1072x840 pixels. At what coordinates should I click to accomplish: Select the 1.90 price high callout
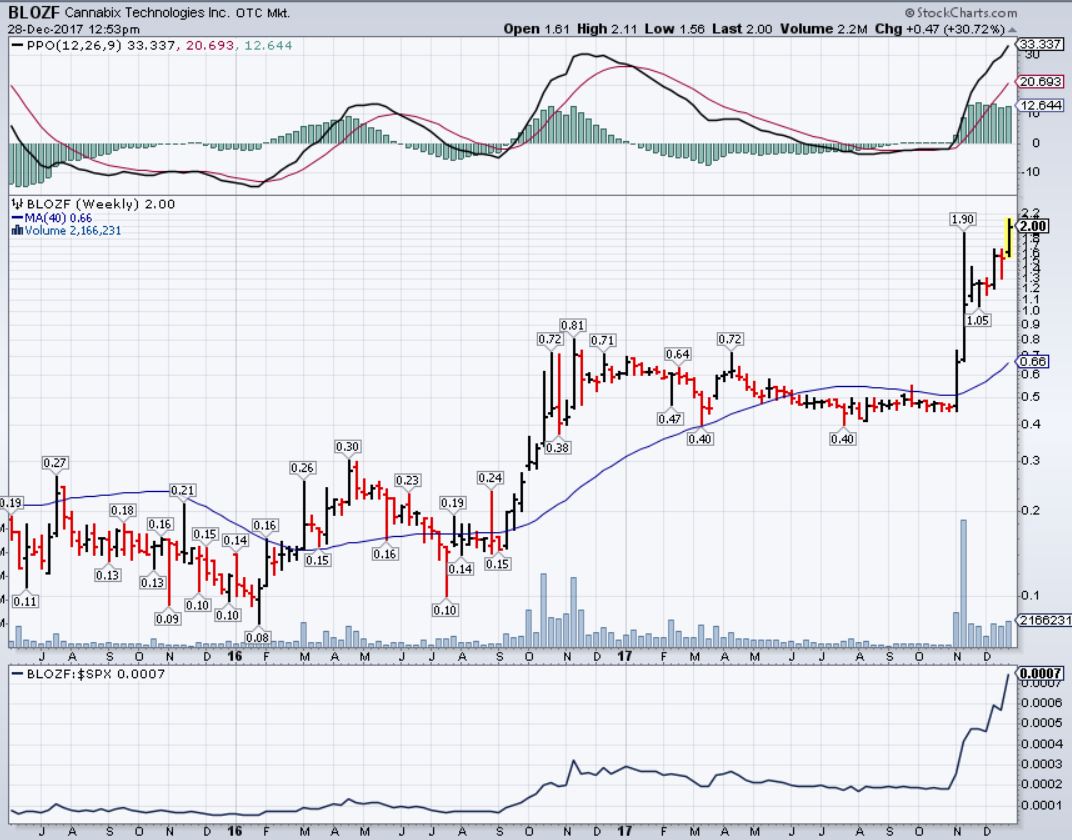962,219
